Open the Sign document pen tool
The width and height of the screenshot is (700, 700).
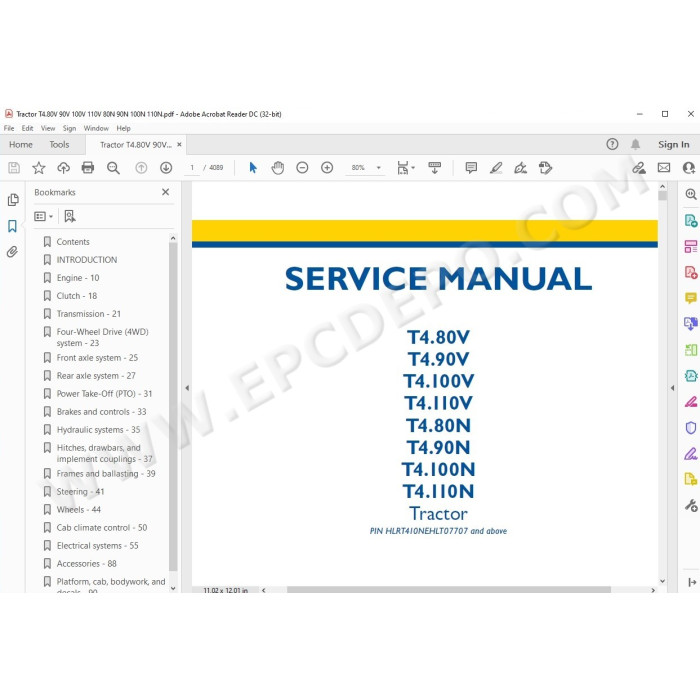[x=521, y=168]
